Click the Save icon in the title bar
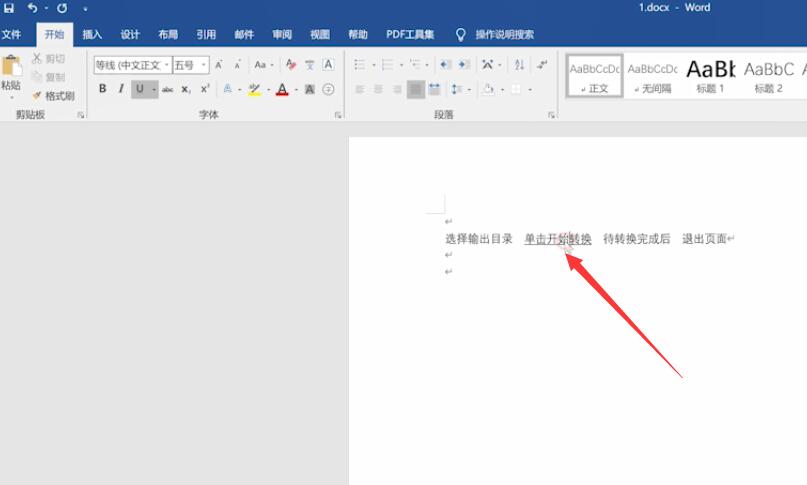 [x=9, y=8]
